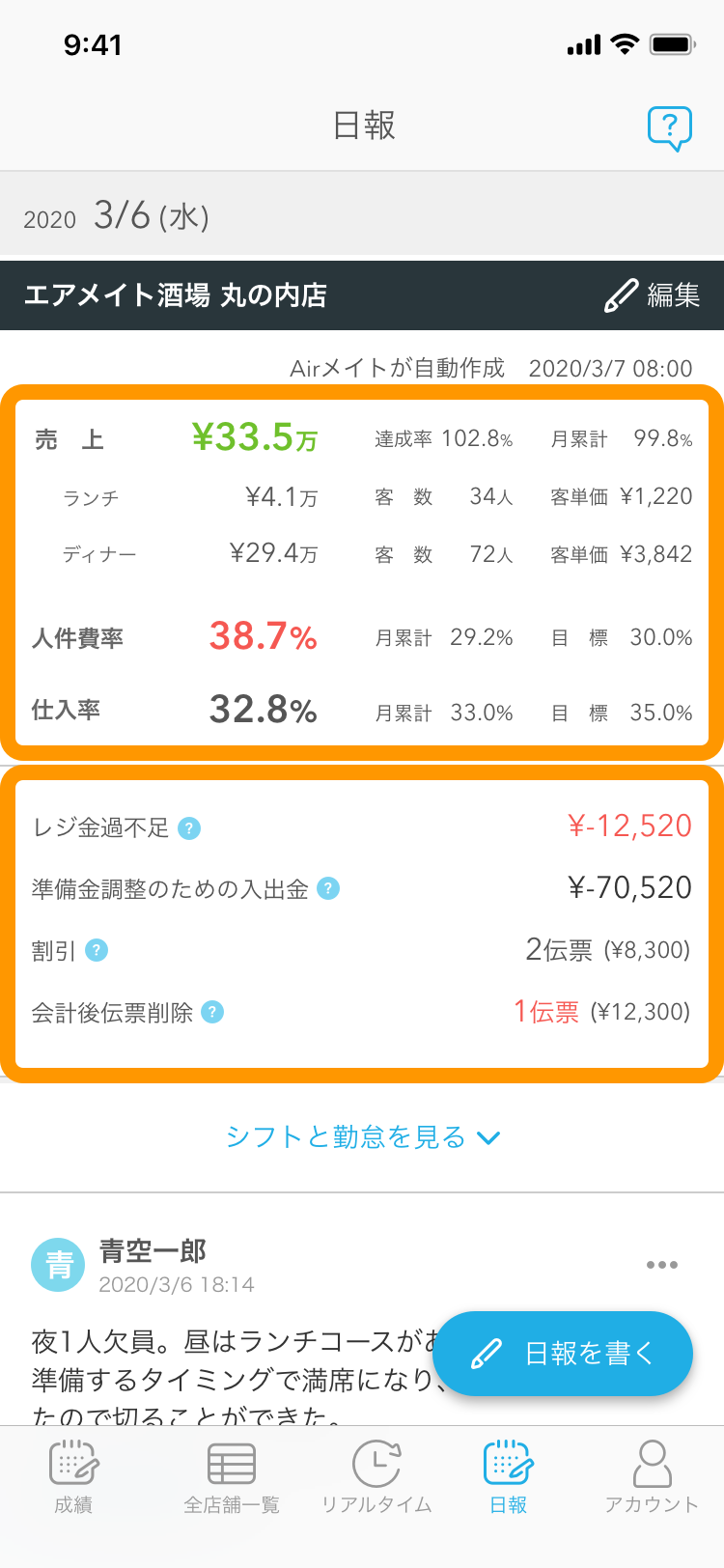The height and width of the screenshot is (1568, 724).
Task: Open the three-dot menu on 青空一郎's post
Action: 662,1265
